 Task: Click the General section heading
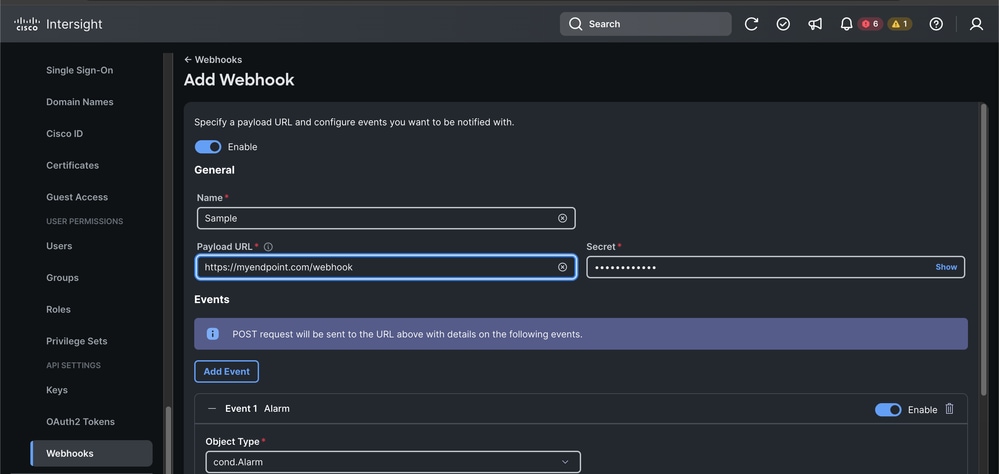pyautogui.click(x=214, y=170)
